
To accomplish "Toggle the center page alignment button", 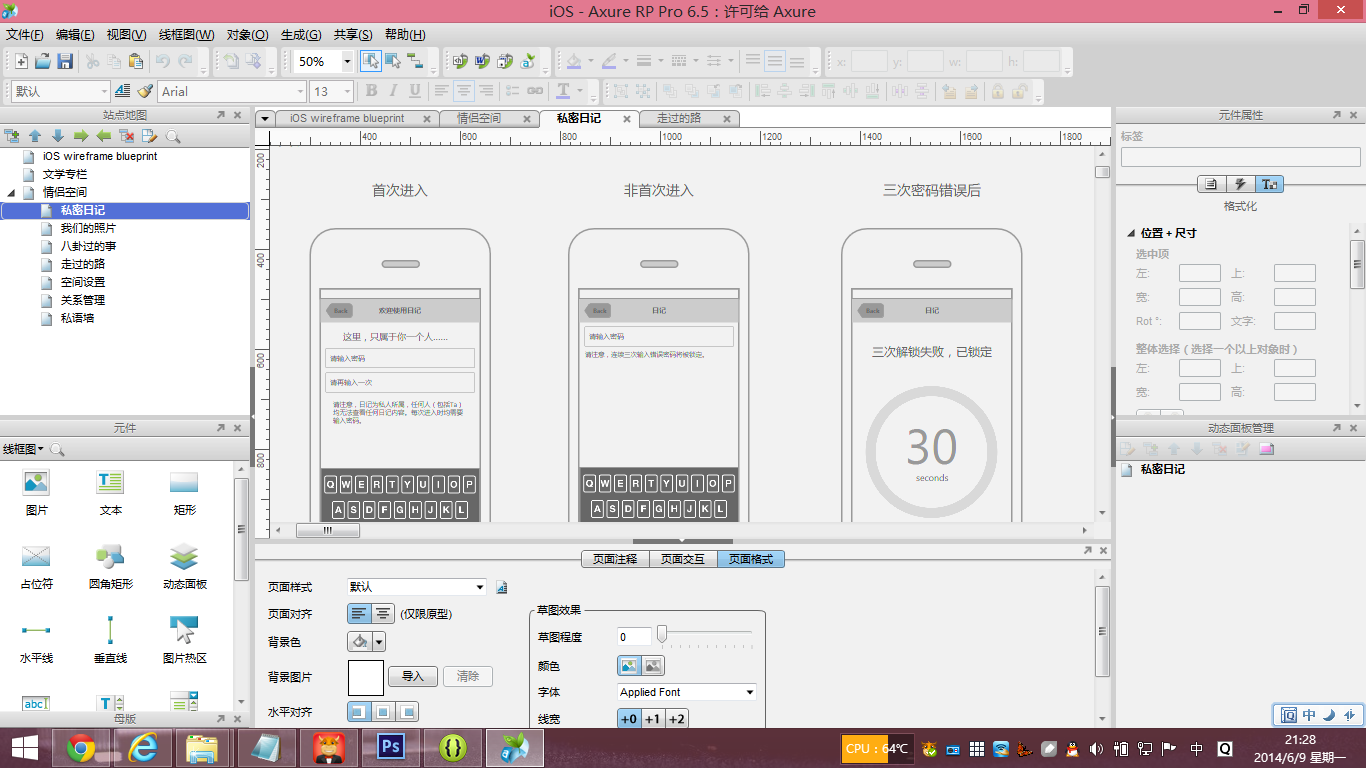I will pos(382,614).
